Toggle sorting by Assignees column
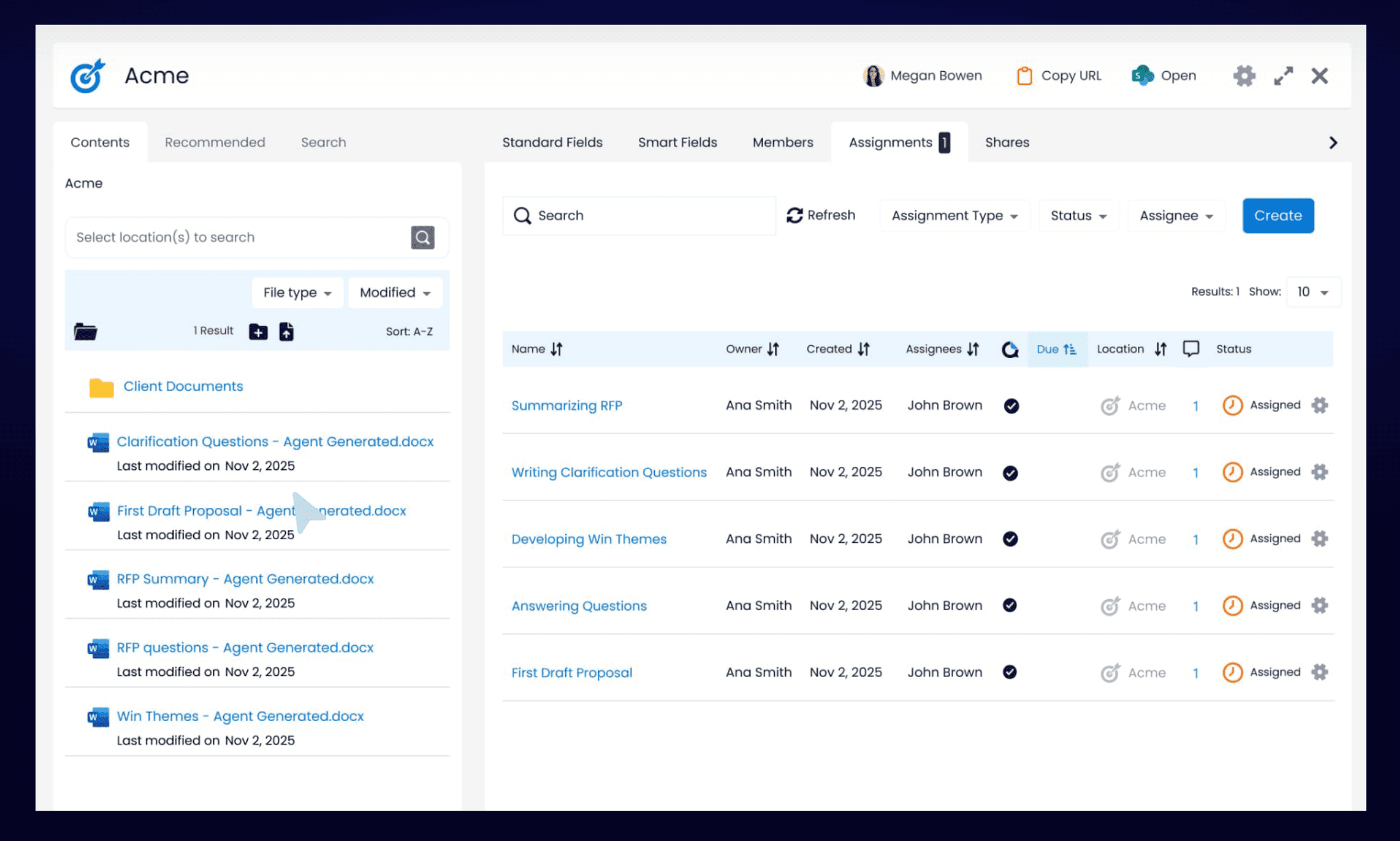 pos(973,349)
